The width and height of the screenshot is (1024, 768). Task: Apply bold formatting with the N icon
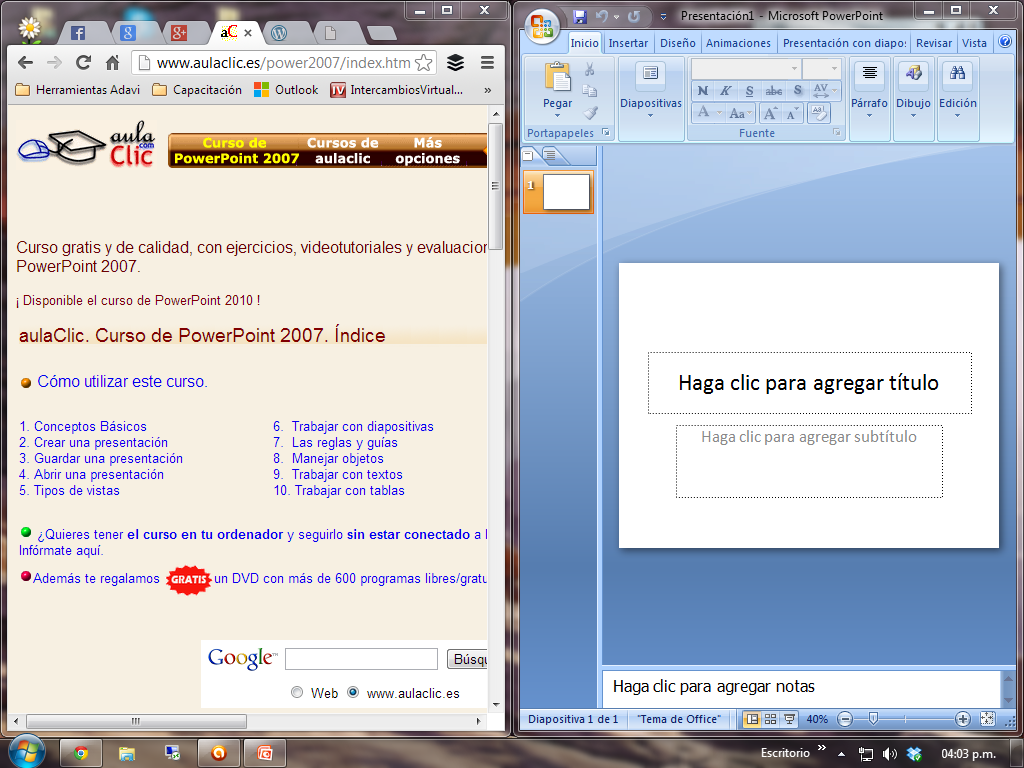tap(703, 91)
